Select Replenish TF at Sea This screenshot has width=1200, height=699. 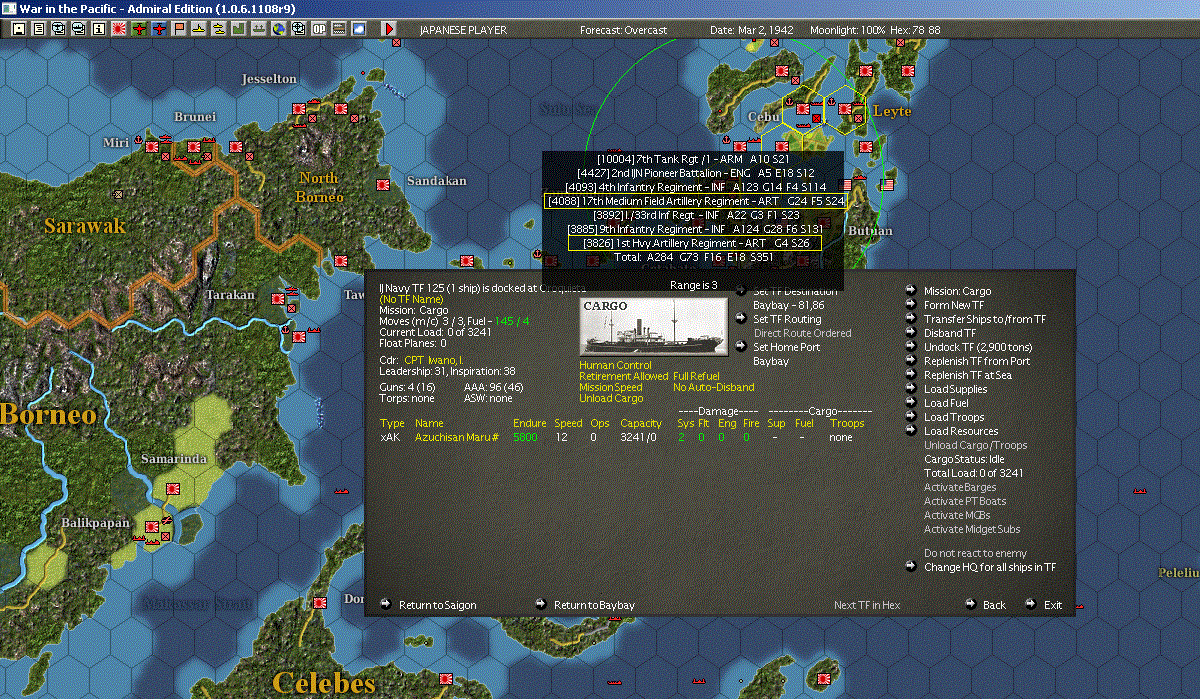point(967,375)
